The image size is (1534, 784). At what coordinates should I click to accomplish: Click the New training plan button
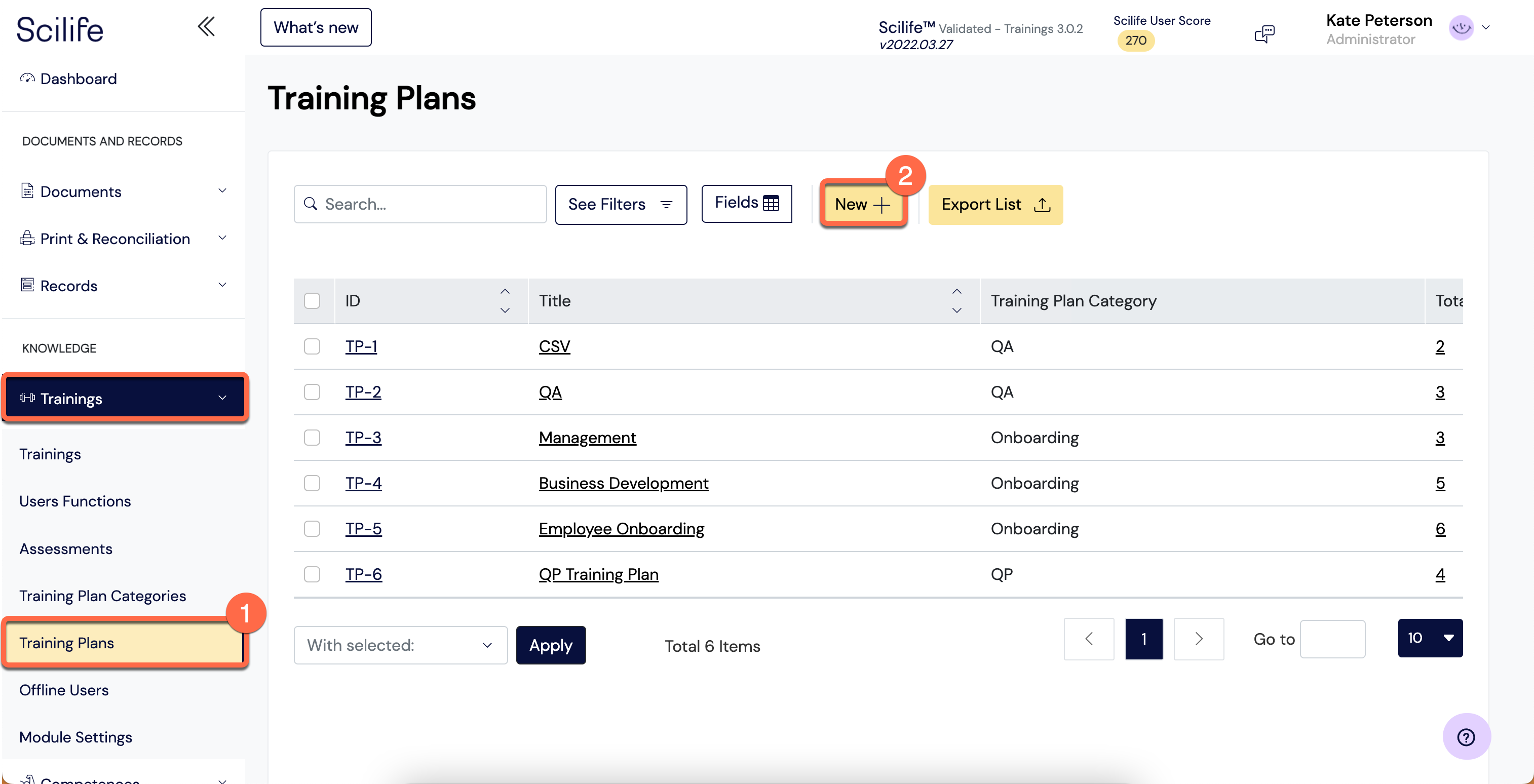pyautogui.click(x=862, y=204)
